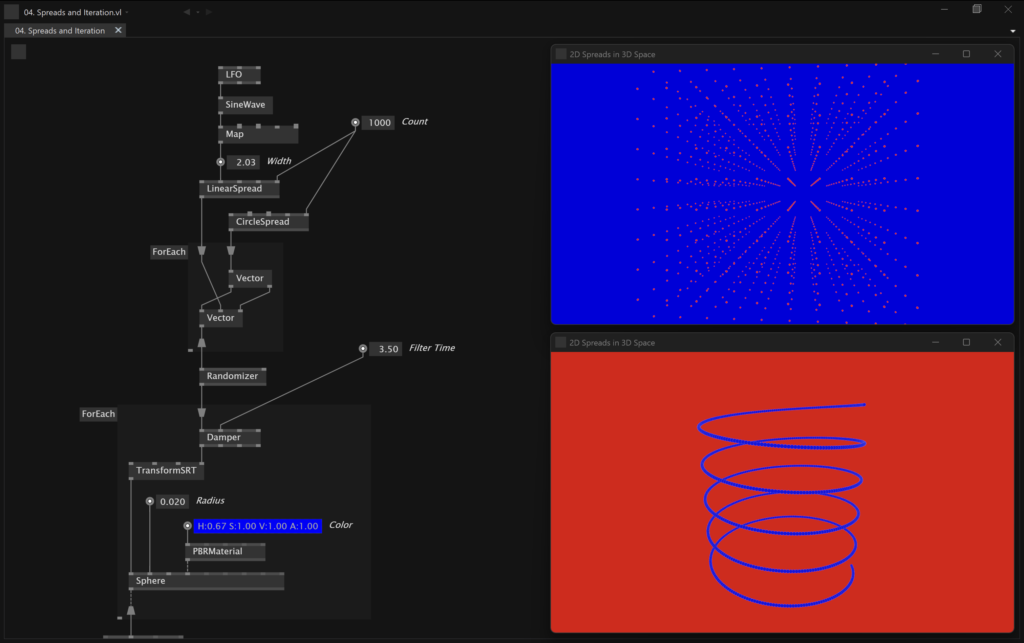Navigate forward with the right arrow

click(x=207, y=11)
